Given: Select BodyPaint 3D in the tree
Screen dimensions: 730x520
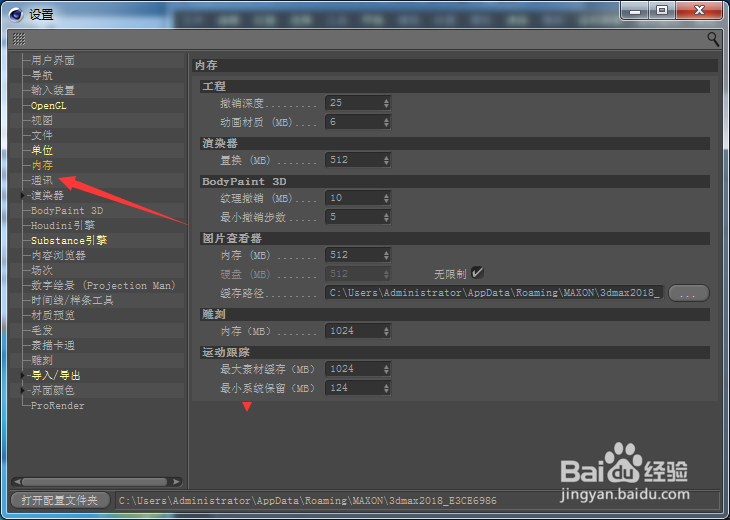Looking at the screenshot, I should coord(67,210).
